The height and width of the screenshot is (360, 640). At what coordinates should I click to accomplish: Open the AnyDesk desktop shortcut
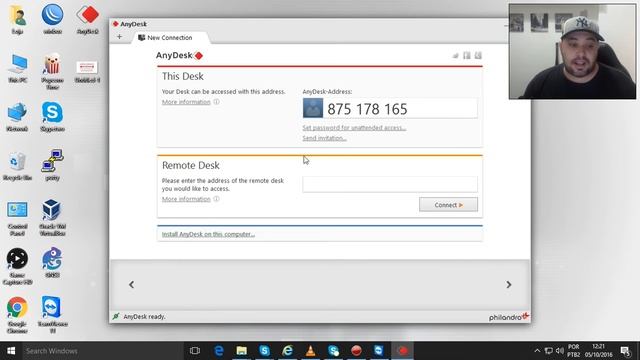tap(87, 19)
